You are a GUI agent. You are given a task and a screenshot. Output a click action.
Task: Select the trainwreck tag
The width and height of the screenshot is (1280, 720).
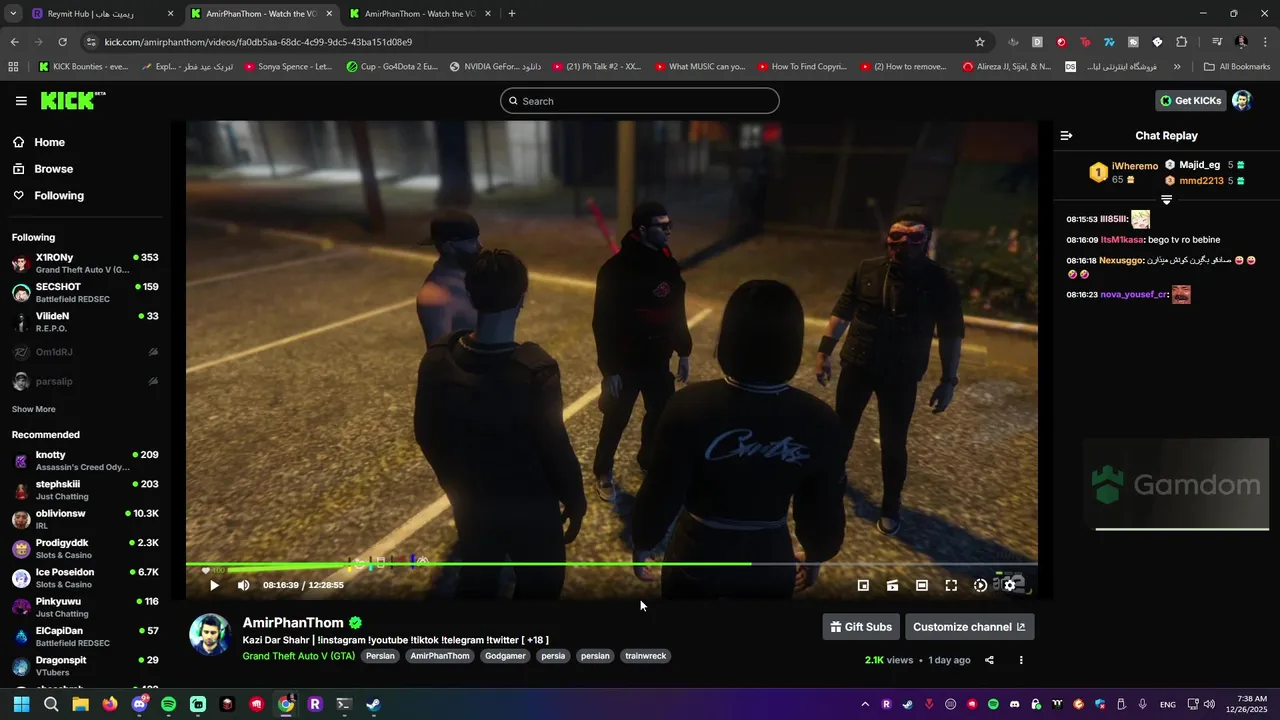[645, 656]
